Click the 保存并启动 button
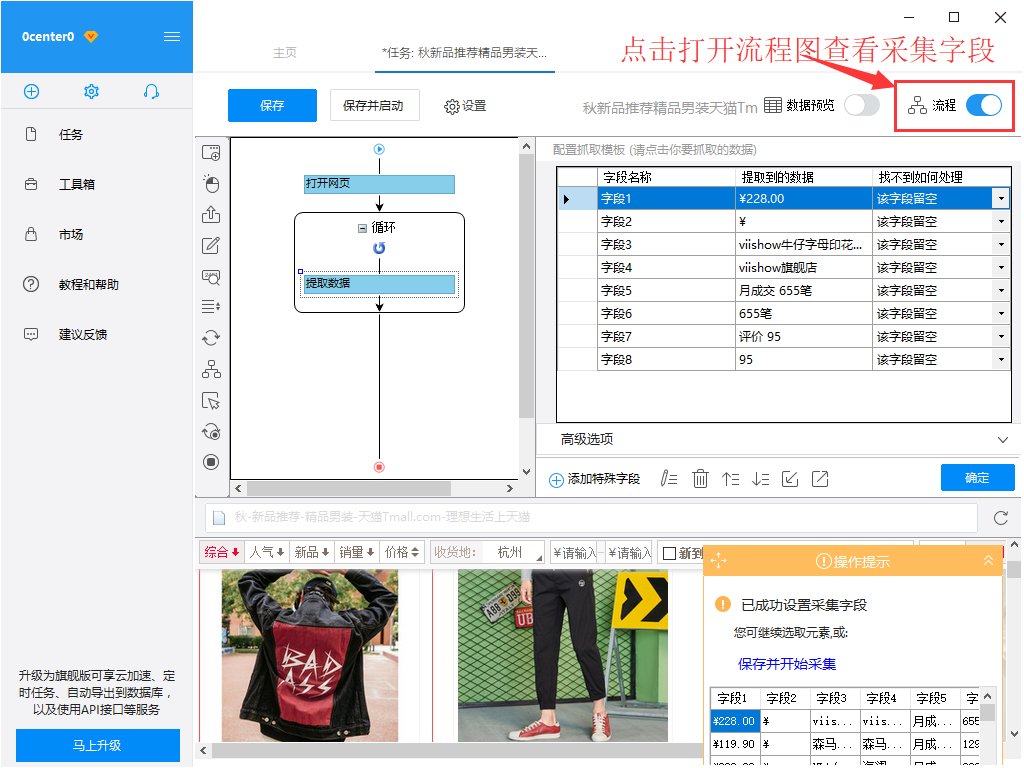Screen dimensions: 1024x768 point(371,104)
